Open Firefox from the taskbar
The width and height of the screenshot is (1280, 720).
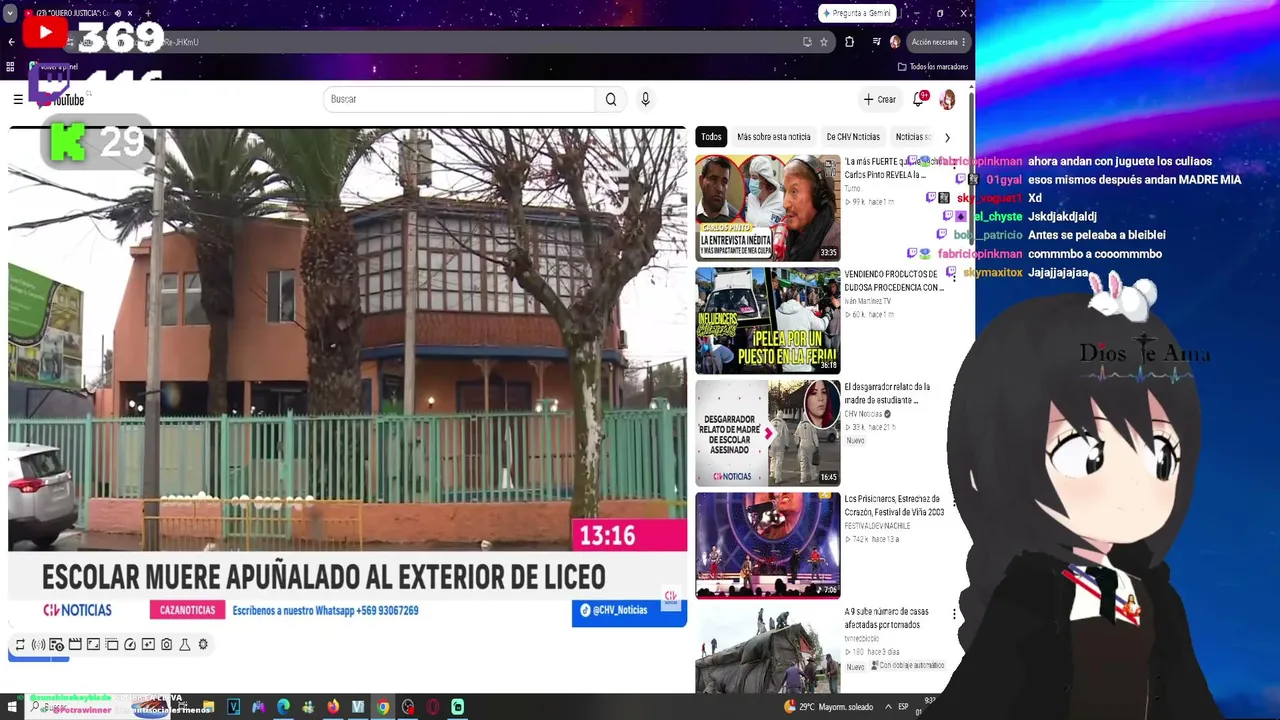click(x=333, y=707)
